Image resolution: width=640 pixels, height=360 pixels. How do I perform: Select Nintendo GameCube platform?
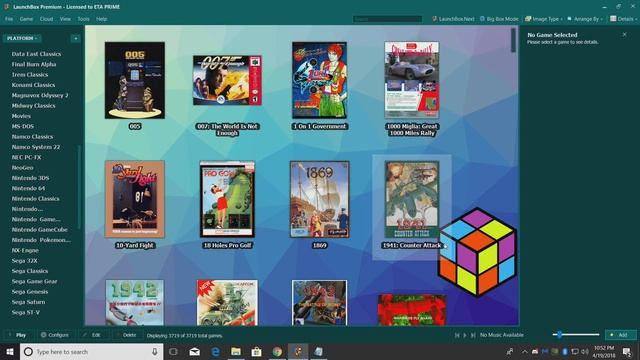(40, 230)
